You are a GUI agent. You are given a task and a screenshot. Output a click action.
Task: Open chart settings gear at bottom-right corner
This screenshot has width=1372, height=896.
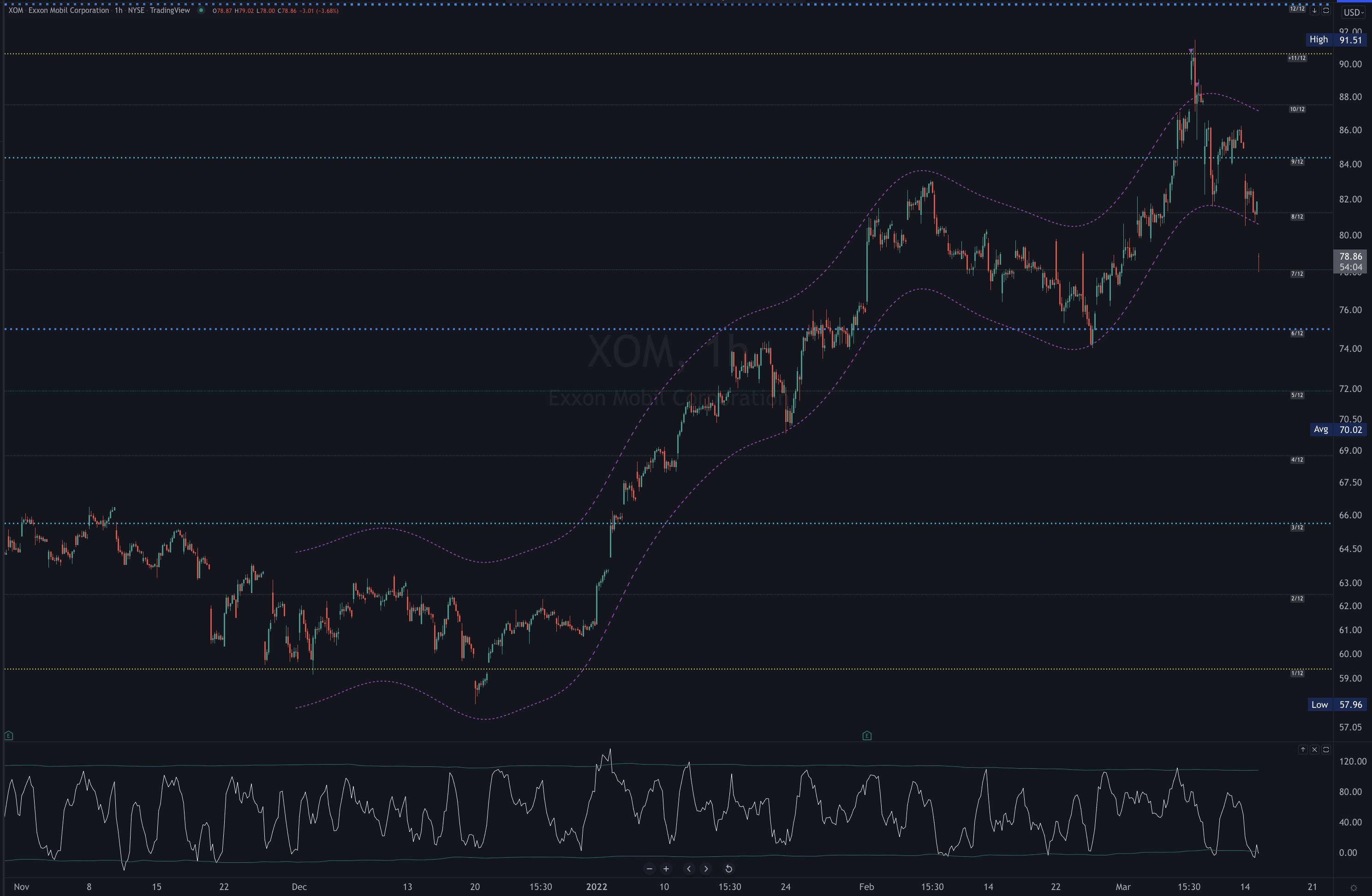(x=1354, y=888)
